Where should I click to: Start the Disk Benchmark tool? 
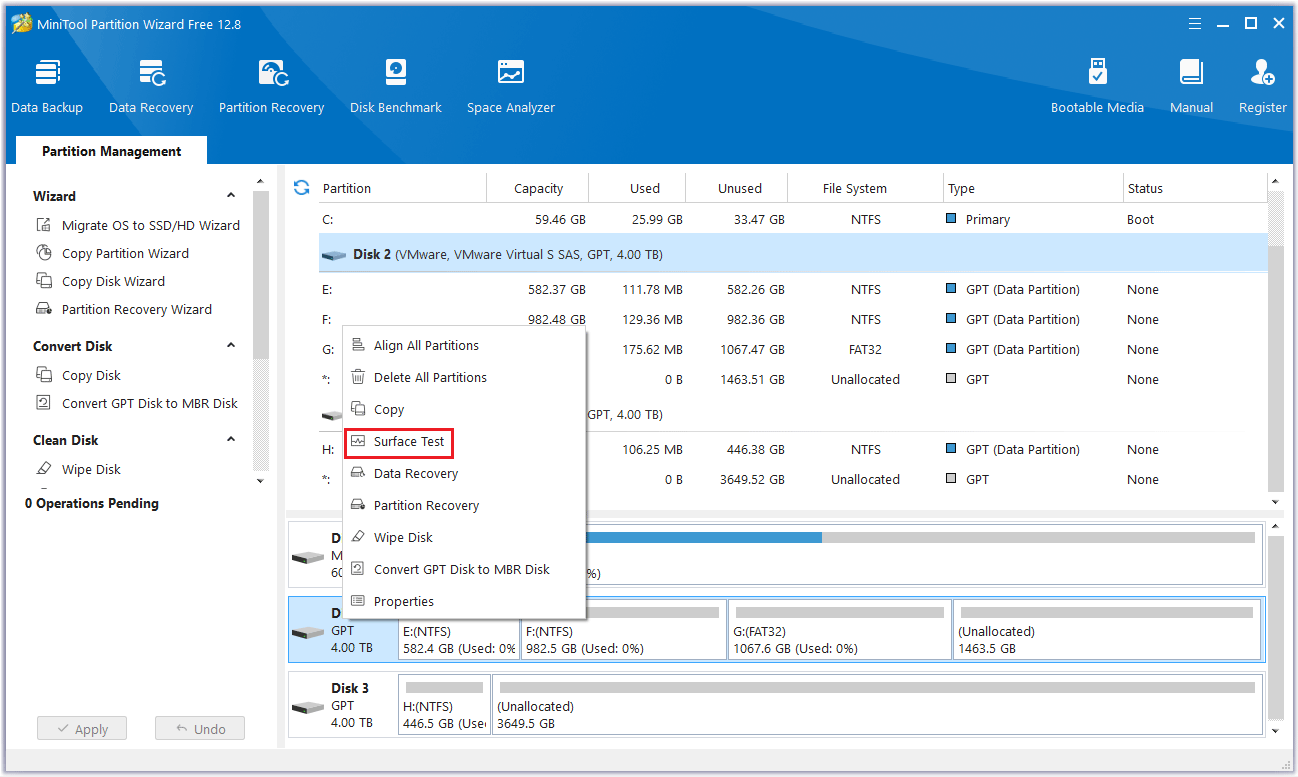tap(396, 87)
